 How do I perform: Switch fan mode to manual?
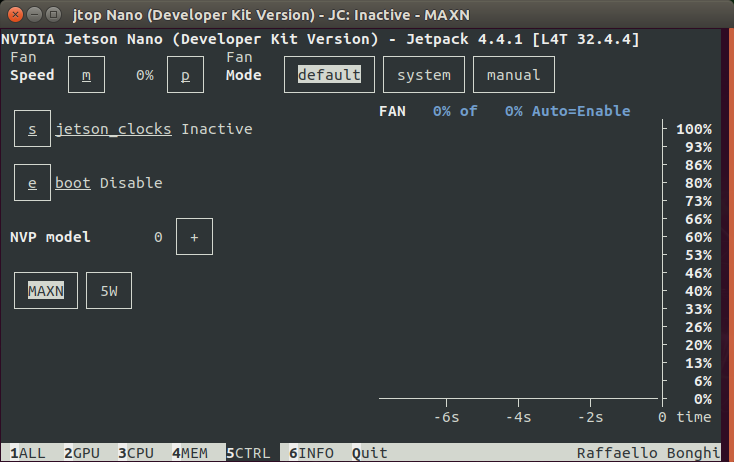tap(514, 75)
